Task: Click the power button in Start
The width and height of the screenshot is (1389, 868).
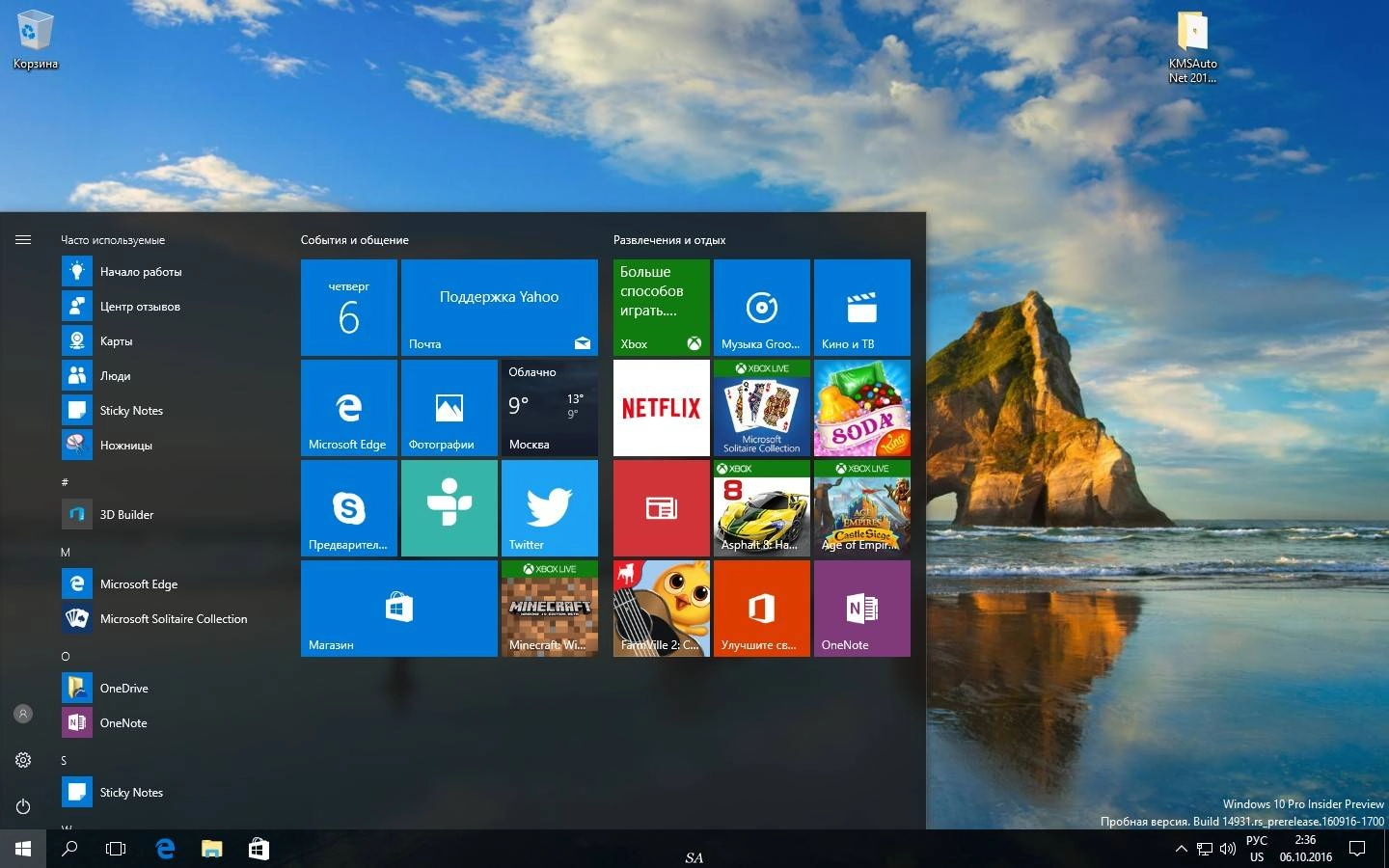Action: pyautogui.click(x=23, y=806)
